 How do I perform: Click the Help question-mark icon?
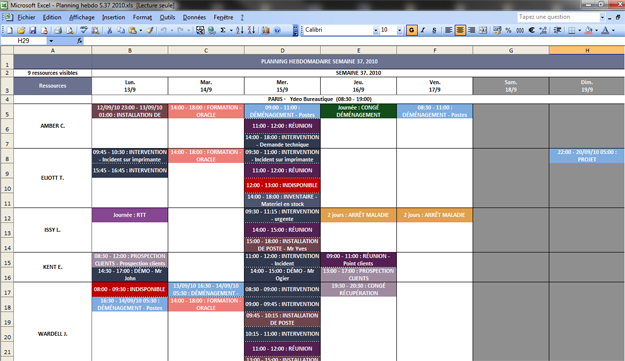pos(277,30)
